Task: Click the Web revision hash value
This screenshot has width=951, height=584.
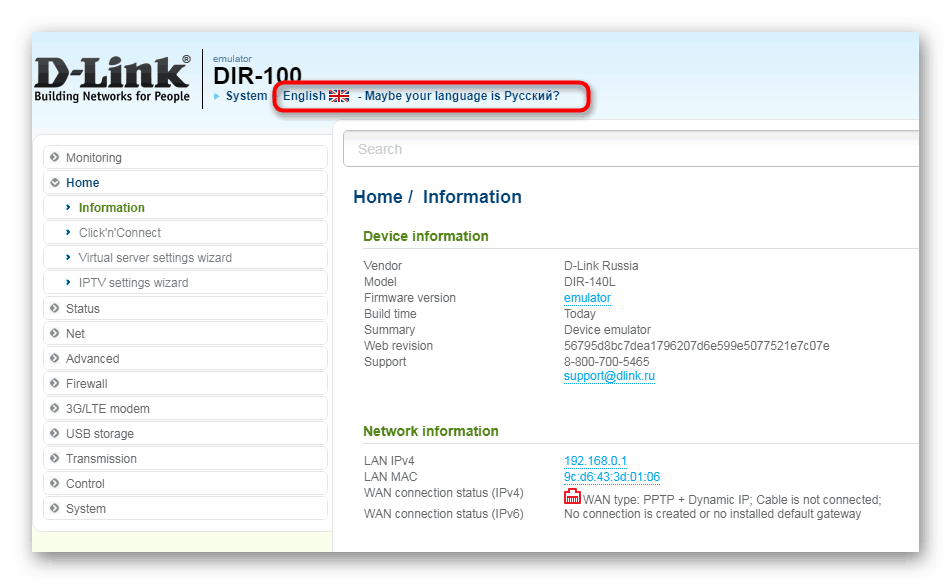Action: point(696,346)
